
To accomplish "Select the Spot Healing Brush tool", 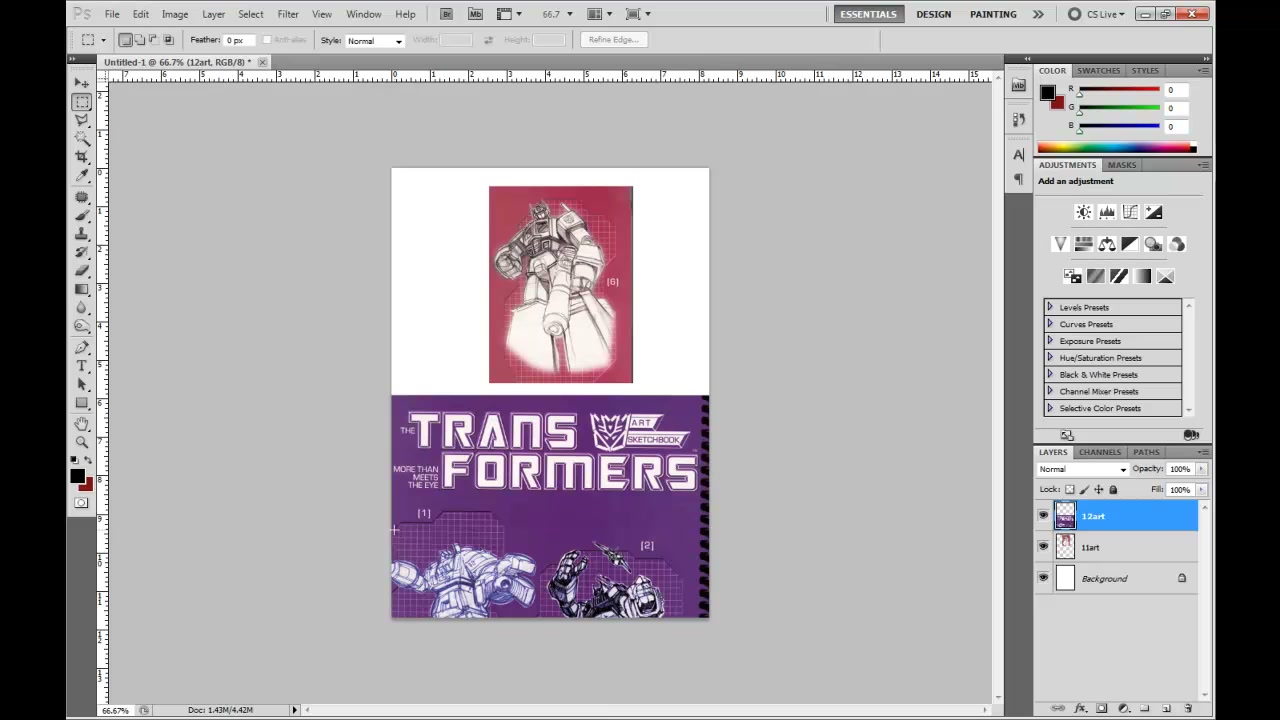I will (x=82, y=197).
